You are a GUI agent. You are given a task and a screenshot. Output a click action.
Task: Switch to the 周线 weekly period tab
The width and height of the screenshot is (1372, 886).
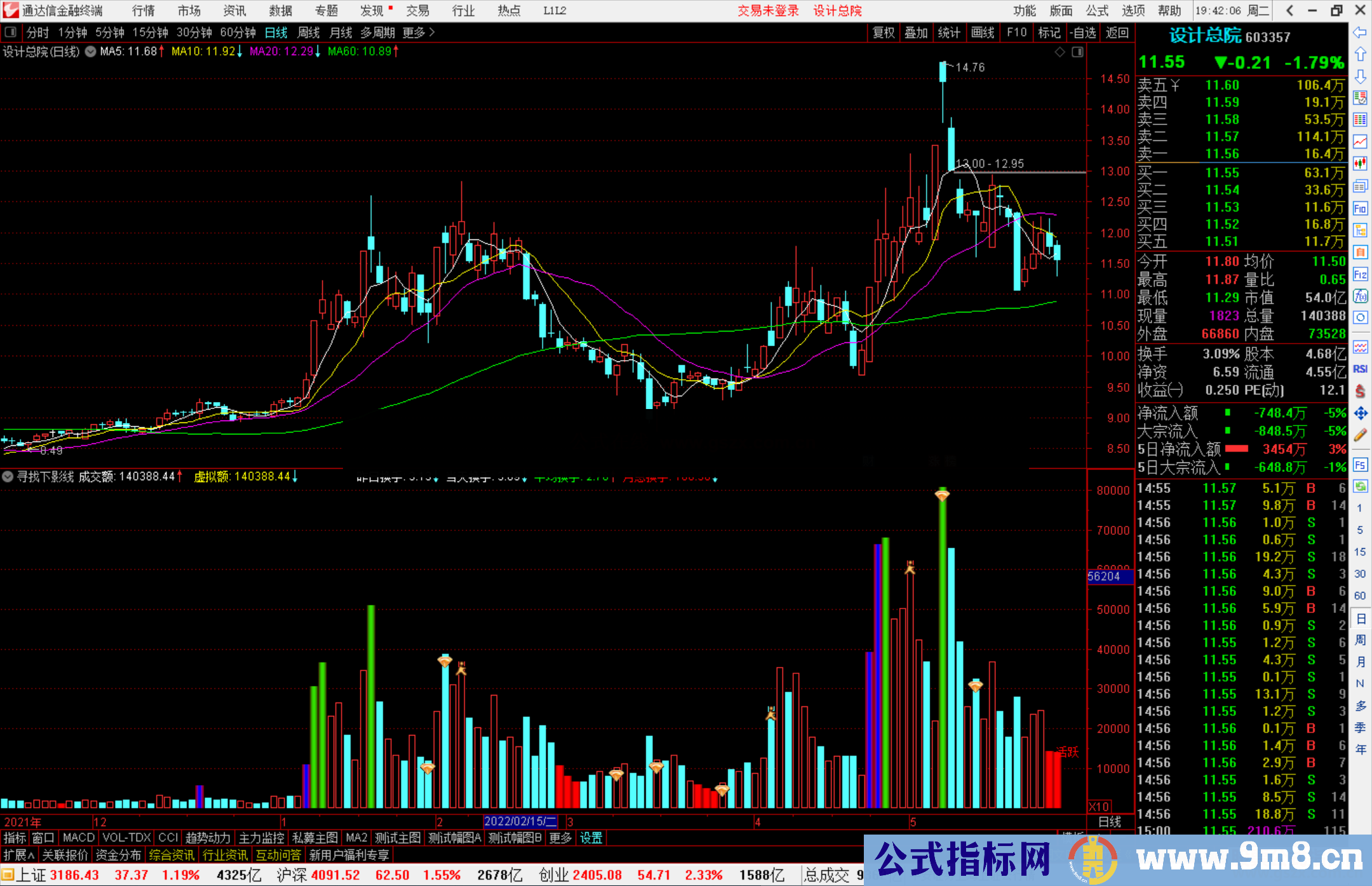[x=309, y=32]
